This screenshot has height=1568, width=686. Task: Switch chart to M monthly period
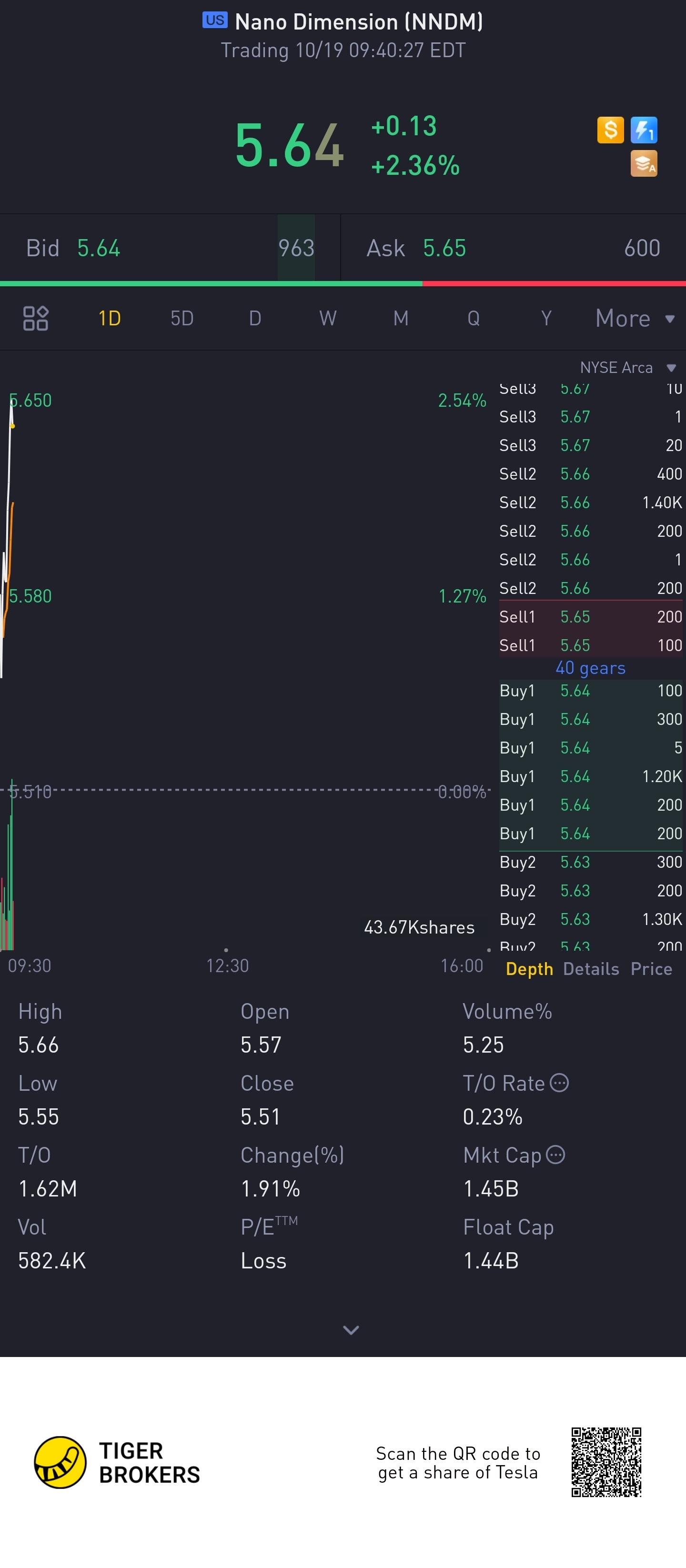click(401, 318)
